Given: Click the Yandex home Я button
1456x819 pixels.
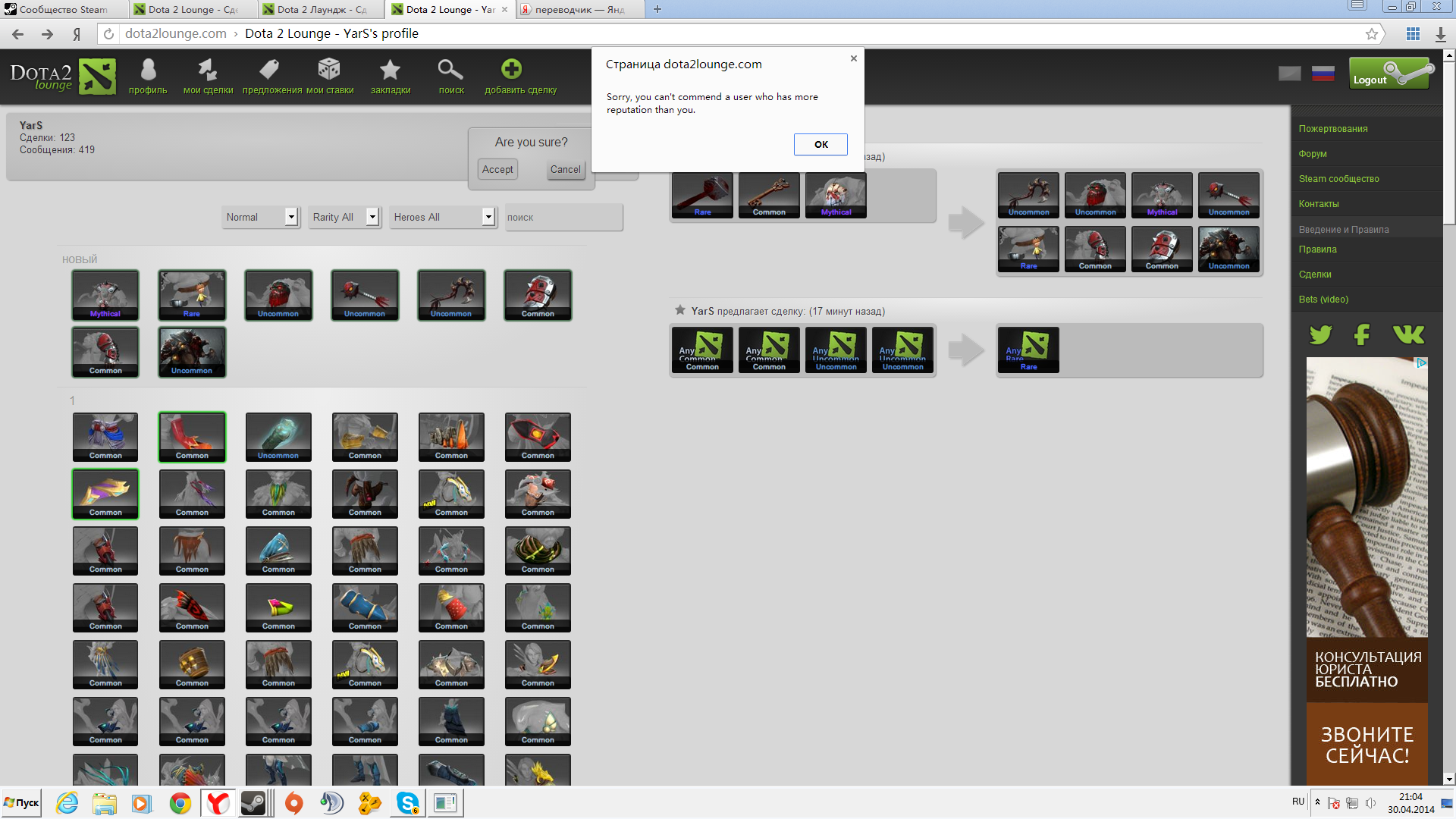Looking at the screenshot, I should (77, 34).
